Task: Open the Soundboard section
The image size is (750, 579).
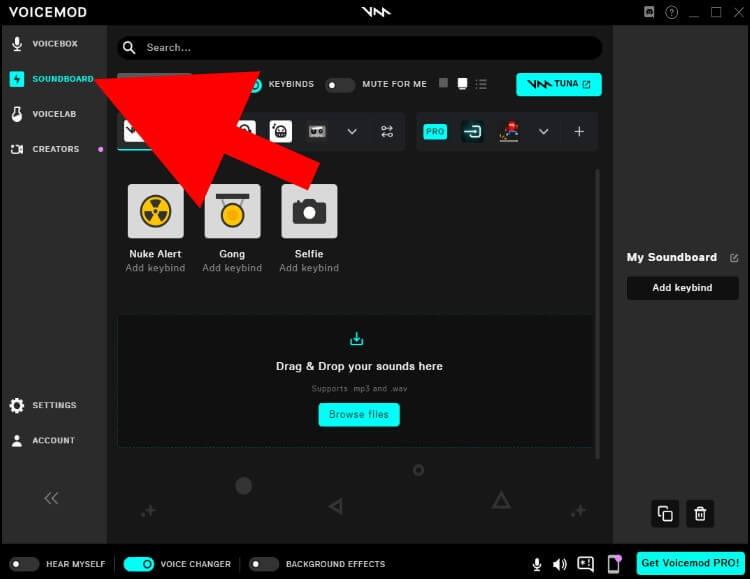Action: pyautogui.click(x=52, y=79)
